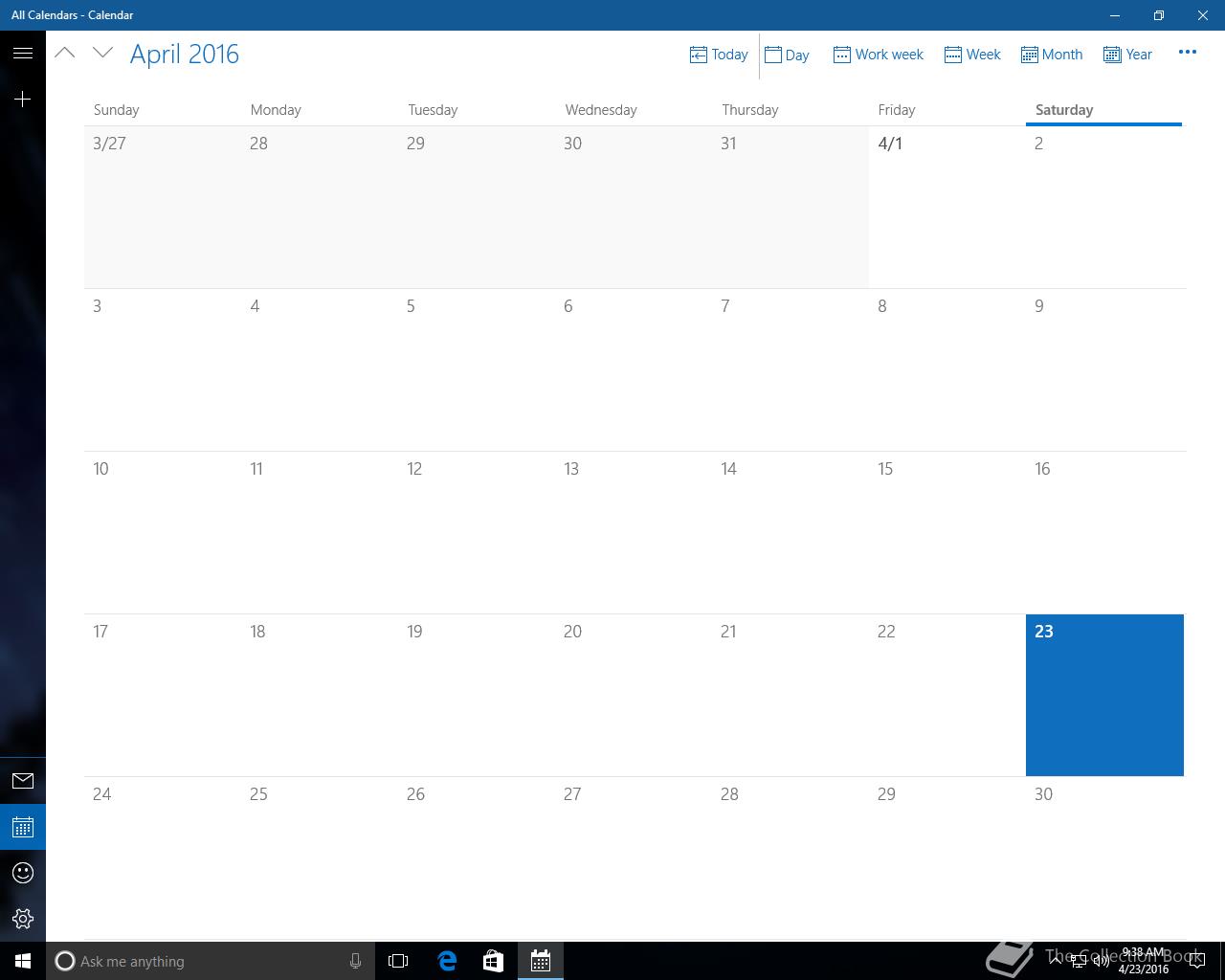The width and height of the screenshot is (1225, 980).
Task: Open the hamburger navigation menu
Action: tap(23, 54)
